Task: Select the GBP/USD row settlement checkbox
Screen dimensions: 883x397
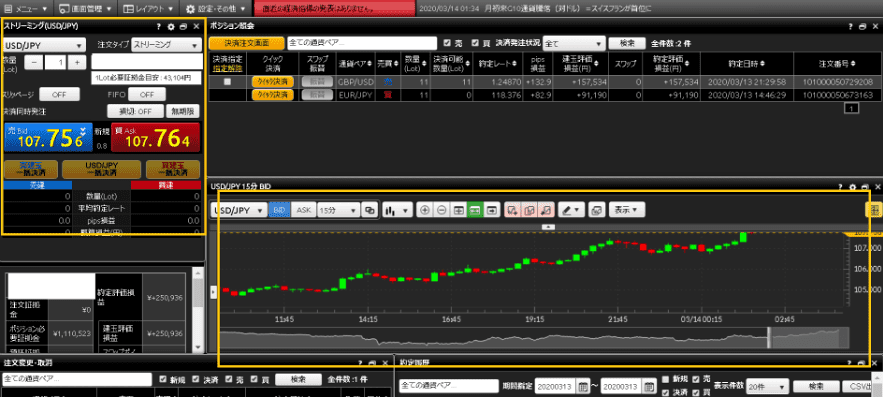Action: tap(228, 82)
